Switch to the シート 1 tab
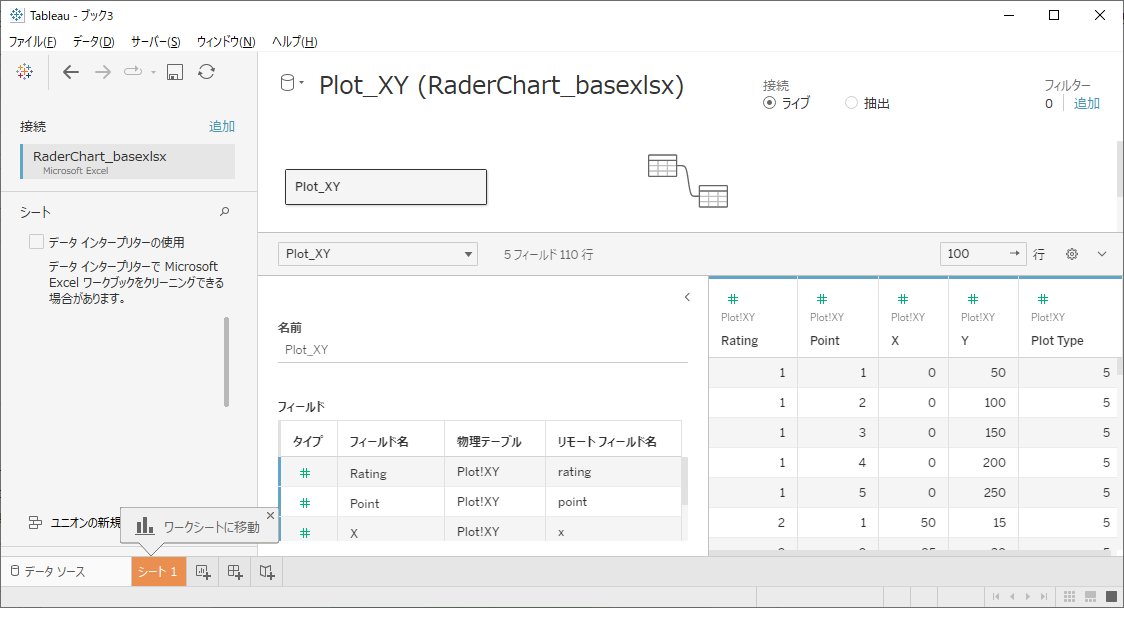Viewport: 1124px width, 620px height. coord(158,572)
